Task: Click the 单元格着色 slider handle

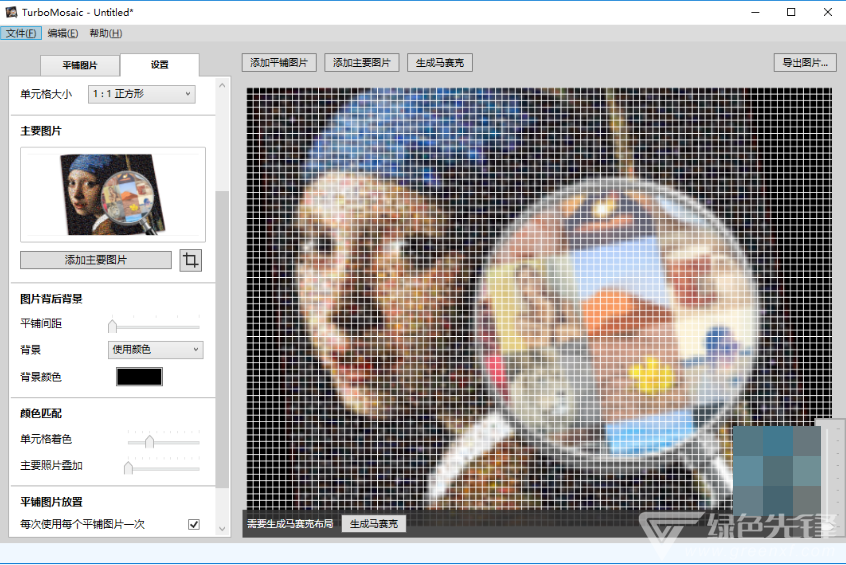Action: (x=149, y=441)
